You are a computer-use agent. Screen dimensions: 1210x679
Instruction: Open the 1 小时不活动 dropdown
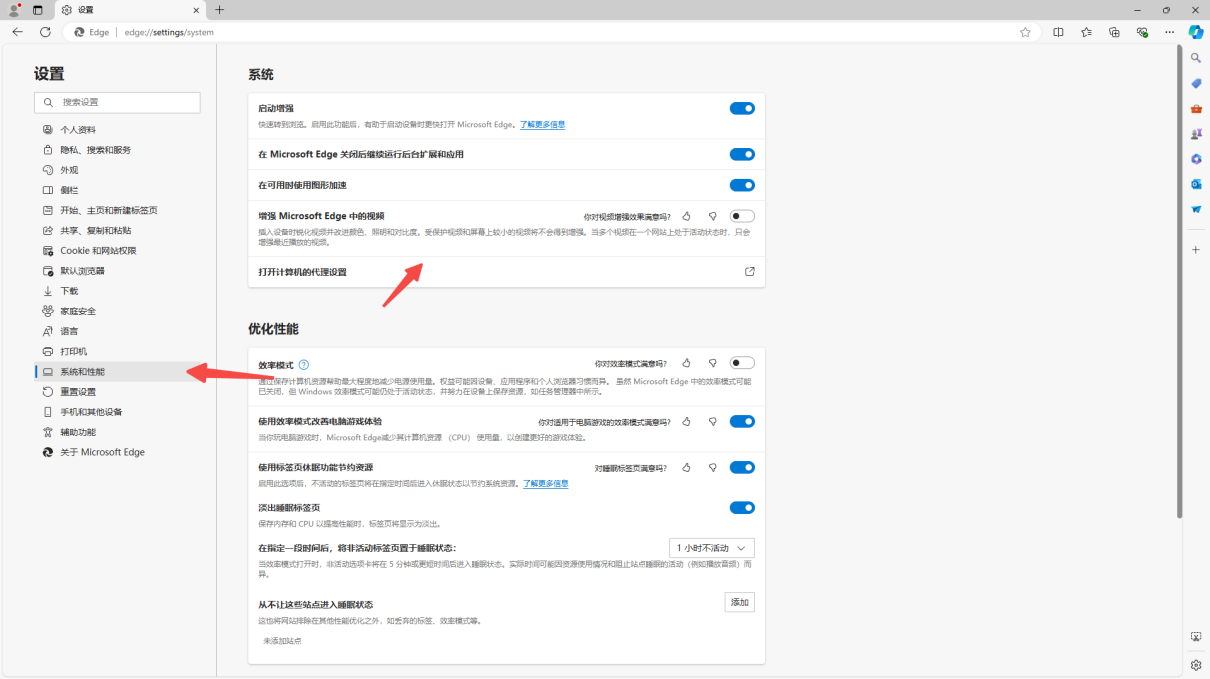(712, 548)
